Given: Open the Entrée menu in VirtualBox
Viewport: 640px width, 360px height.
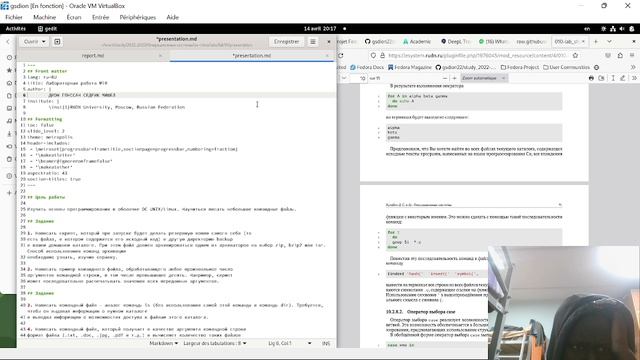Looking at the screenshot, I should pyautogui.click(x=100, y=17).
